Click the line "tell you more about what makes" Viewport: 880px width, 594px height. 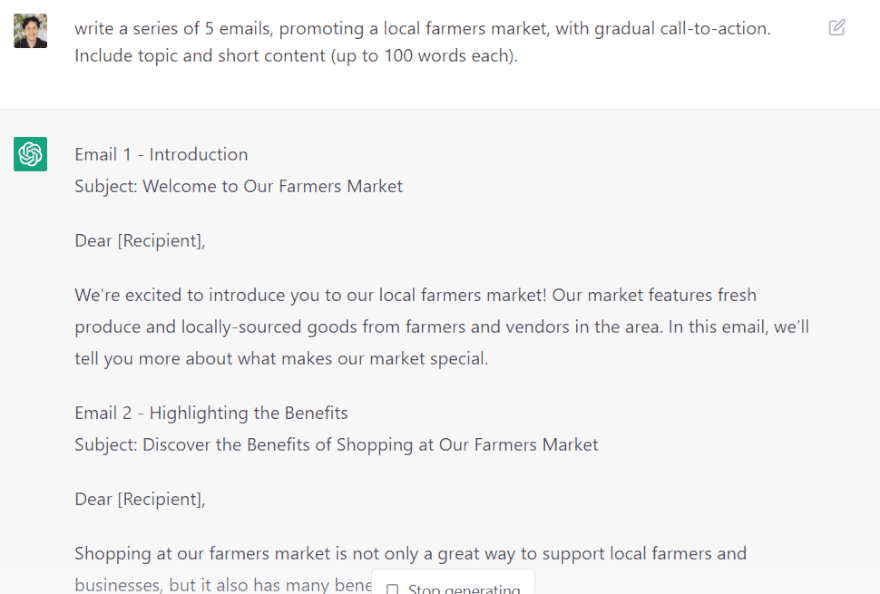click(281, 358)
